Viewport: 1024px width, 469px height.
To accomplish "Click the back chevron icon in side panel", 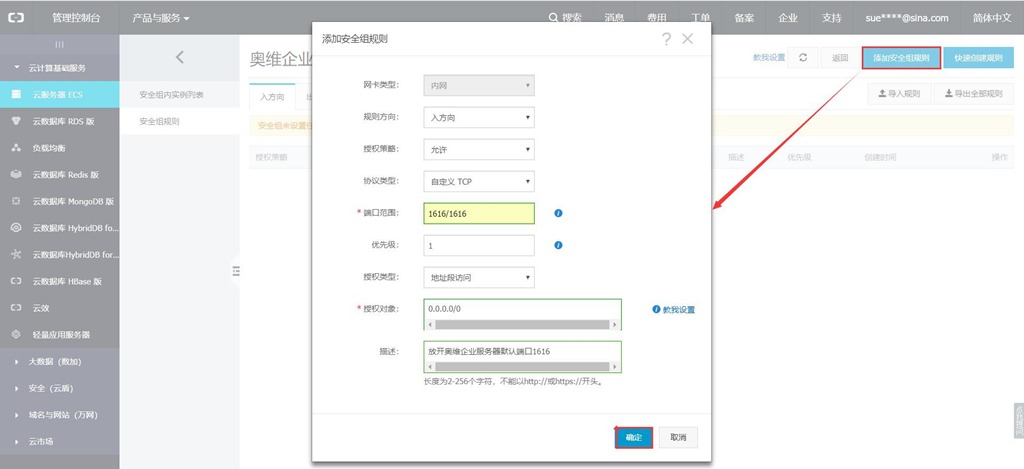I will point(180,58).
